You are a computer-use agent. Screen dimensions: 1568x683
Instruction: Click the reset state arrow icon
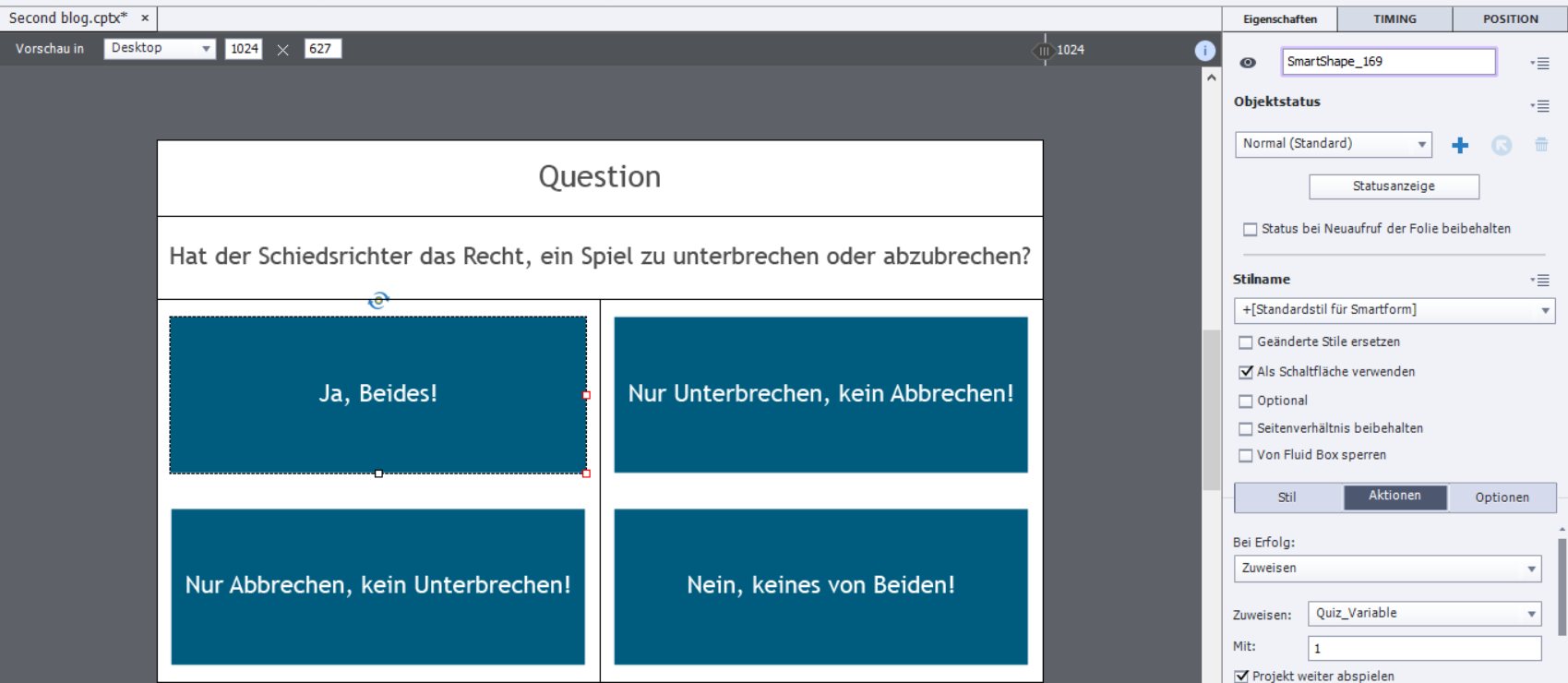pos(1502,145)
